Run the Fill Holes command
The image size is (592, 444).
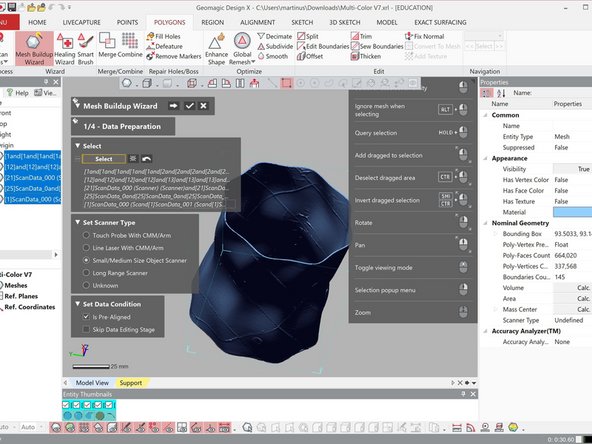pyautogui.click(x=163, y=36)
